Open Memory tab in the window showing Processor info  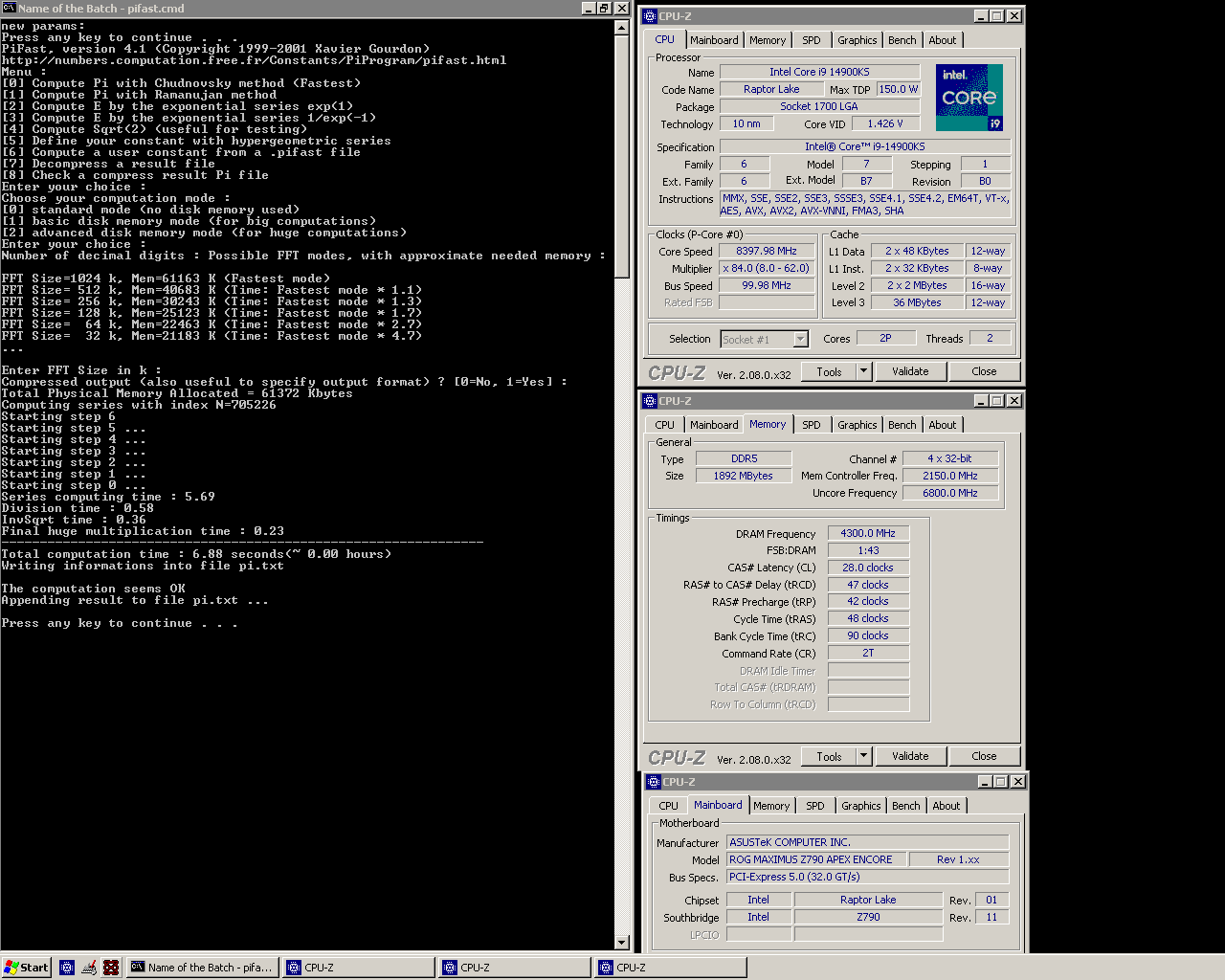[768, 40]
